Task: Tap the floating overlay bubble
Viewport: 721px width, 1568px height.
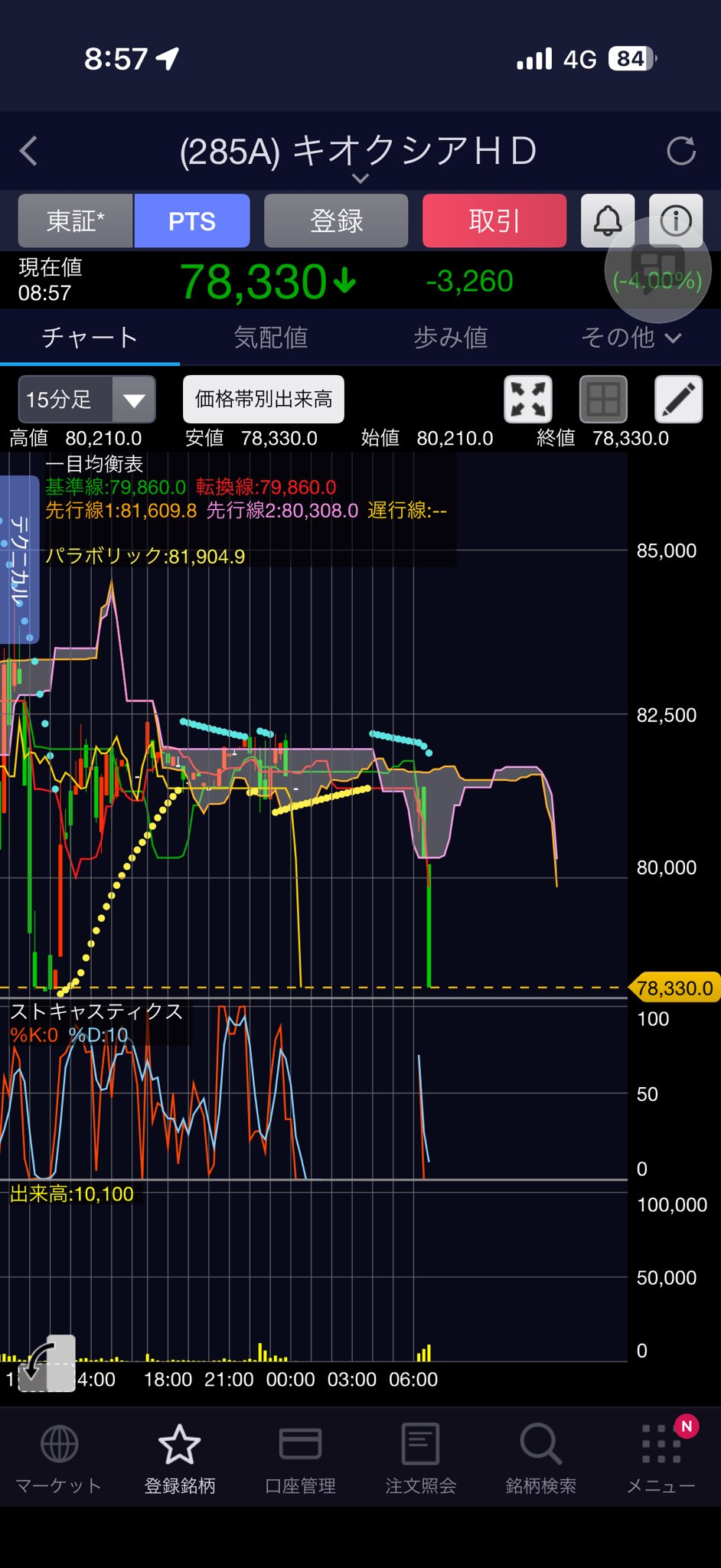Action: 658,269
